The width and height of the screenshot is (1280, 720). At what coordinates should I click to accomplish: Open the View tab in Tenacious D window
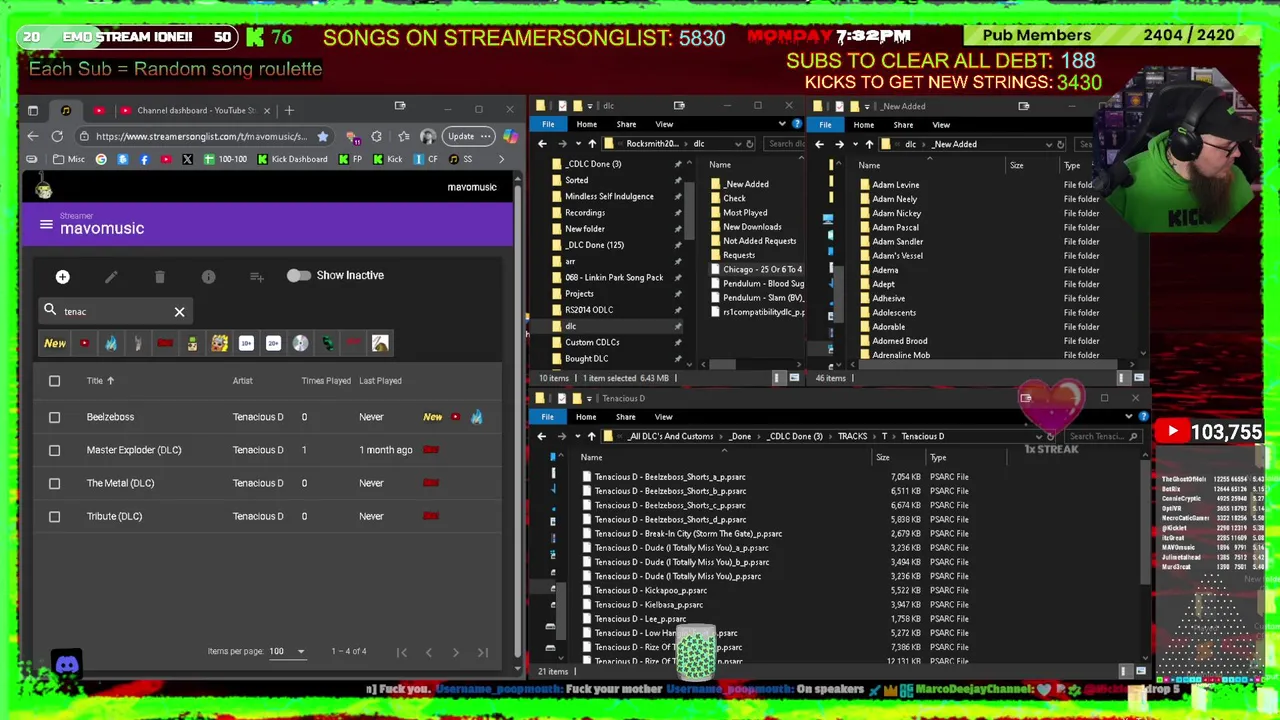(664, 417)
